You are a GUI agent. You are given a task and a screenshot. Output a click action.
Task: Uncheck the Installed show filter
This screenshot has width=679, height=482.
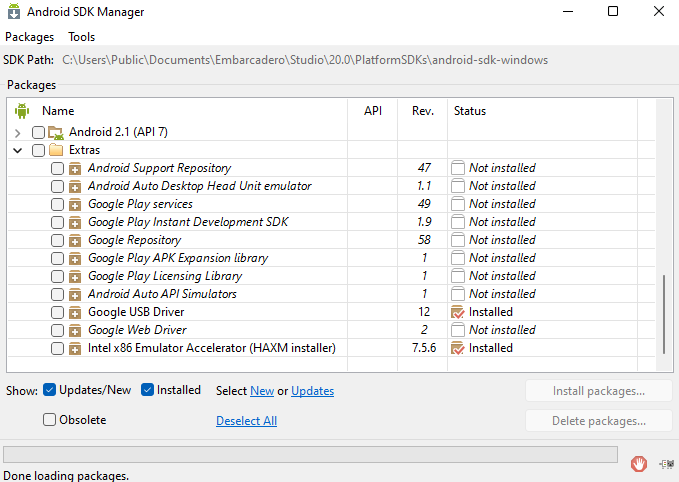tap(147, 390)
